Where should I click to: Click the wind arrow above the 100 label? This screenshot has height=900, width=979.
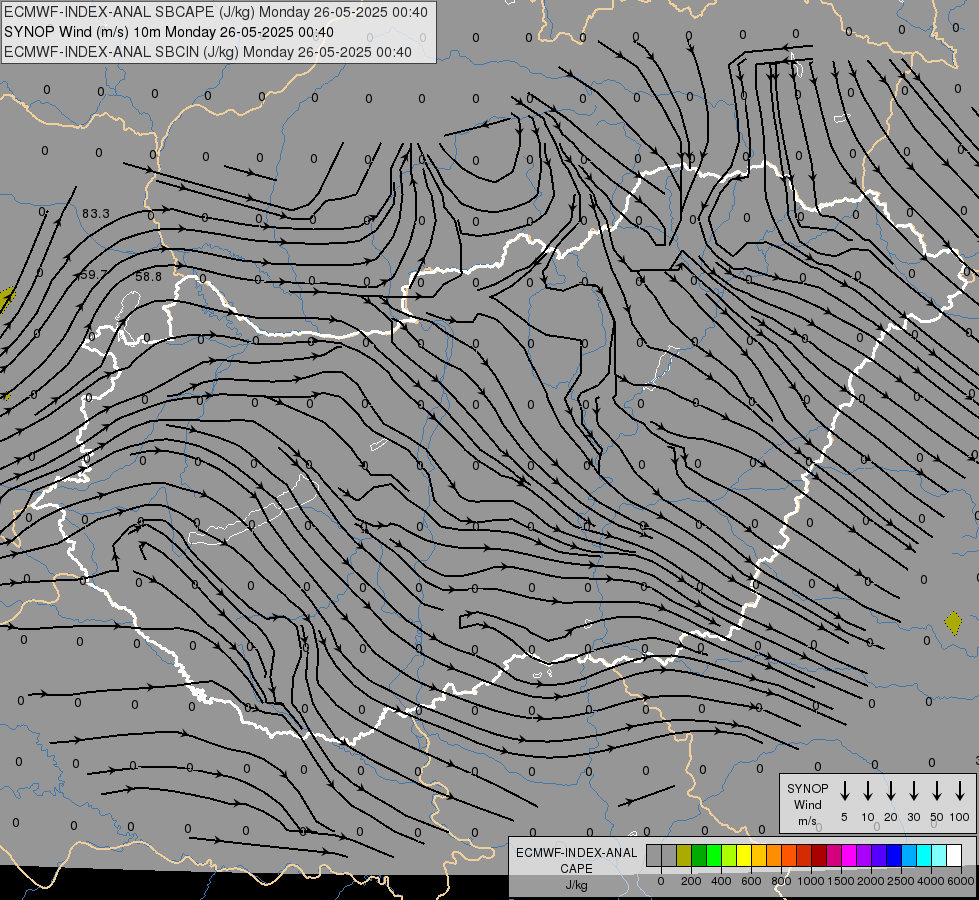[960, 791]
